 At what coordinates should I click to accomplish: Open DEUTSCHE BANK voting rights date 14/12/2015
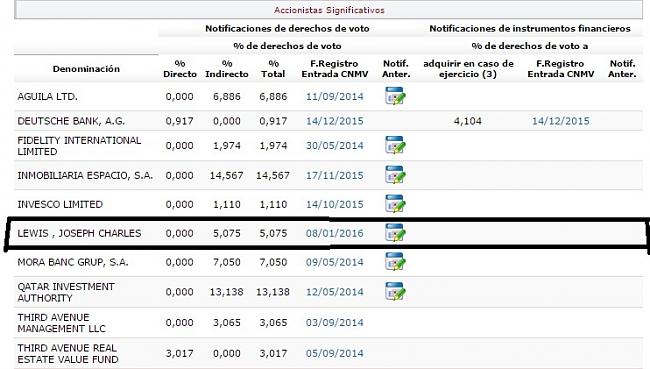pyautogui.click(x=335, y=121)
